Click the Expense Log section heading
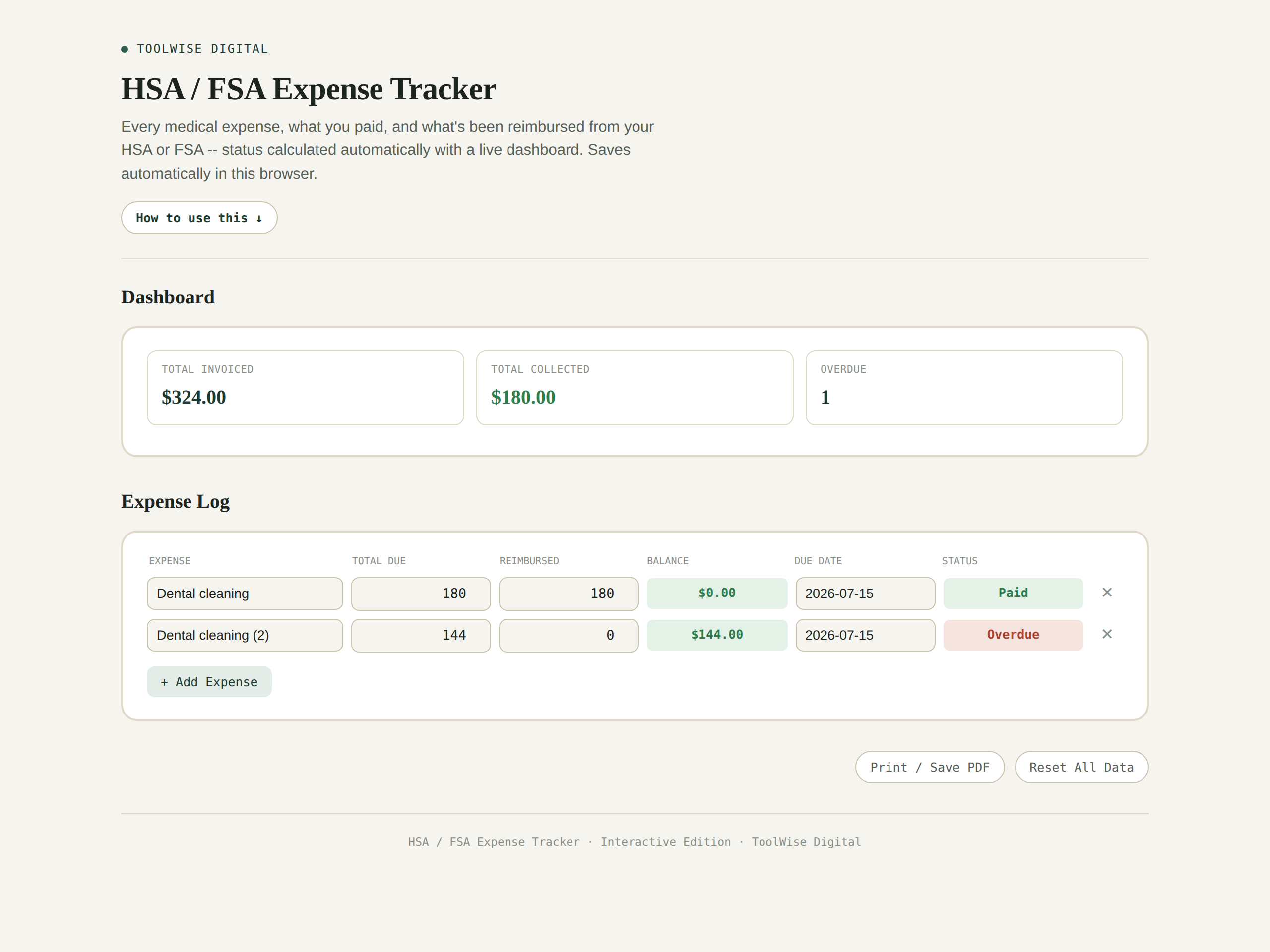The height and width of the screenshot is (952, 1270). [175, 502]
